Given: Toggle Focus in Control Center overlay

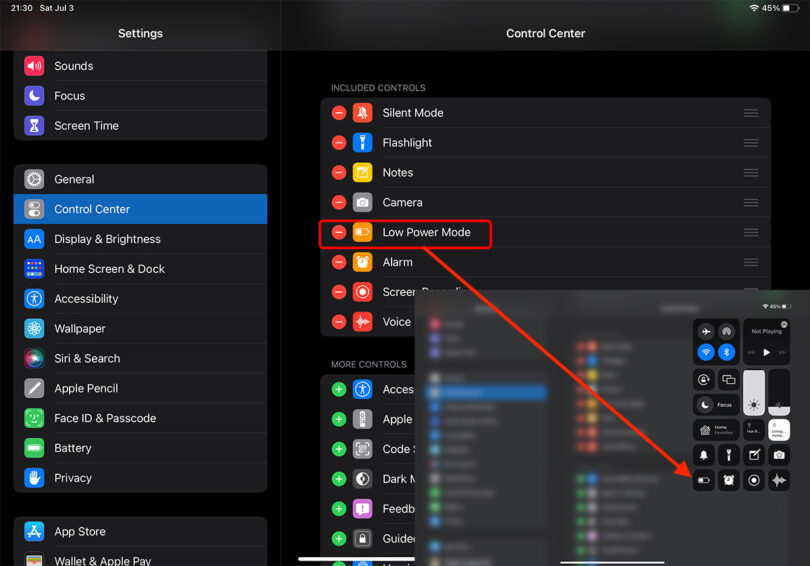Looking at the screenshot, I should 716,405.
